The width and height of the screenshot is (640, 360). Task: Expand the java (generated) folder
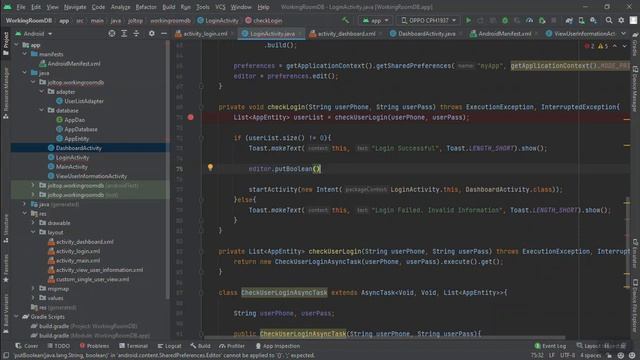coord(25,204)
